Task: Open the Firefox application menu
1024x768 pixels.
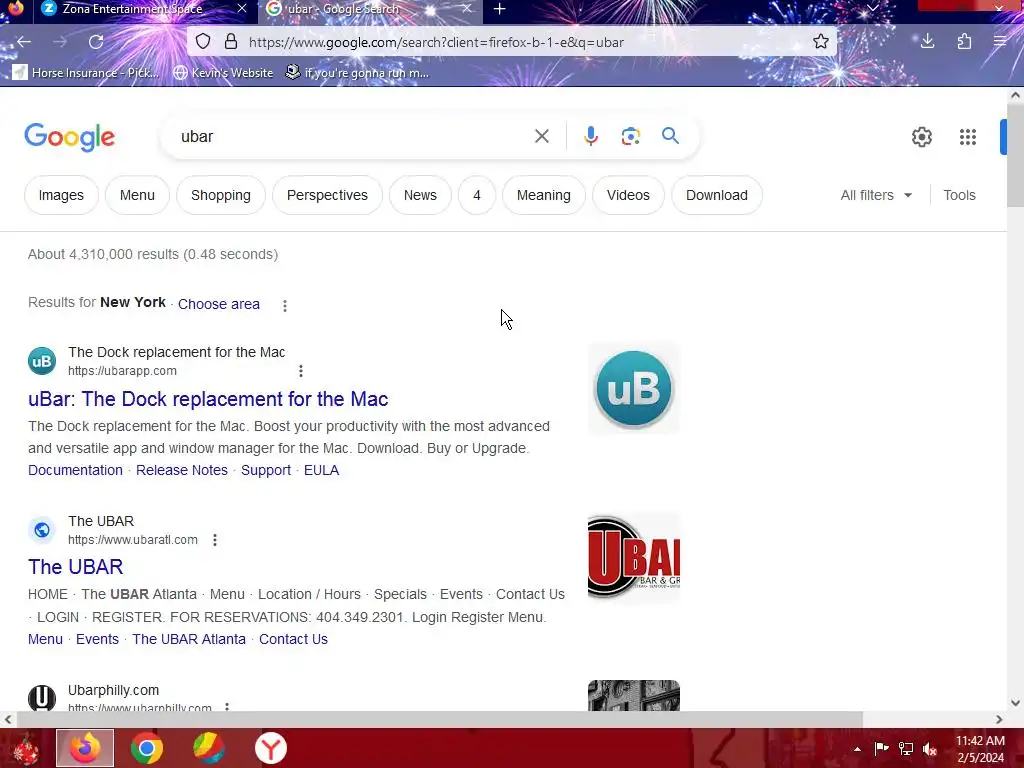Action: (1000, 42)
